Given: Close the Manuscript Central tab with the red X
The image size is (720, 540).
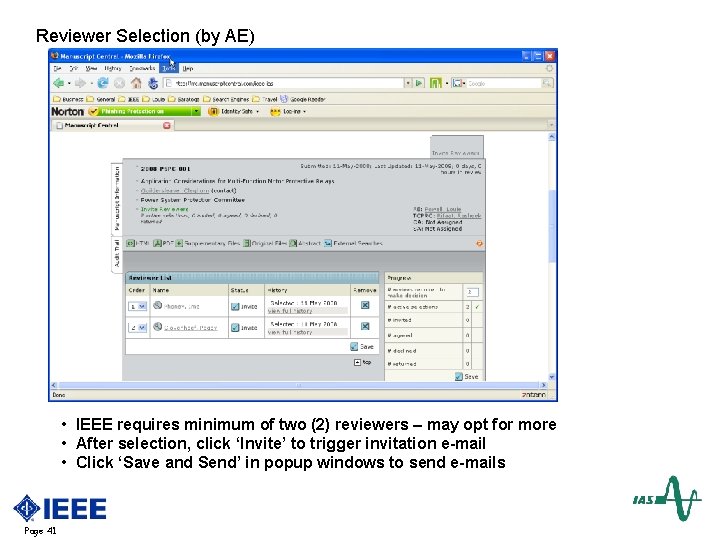Looking at the screenshot, I should (167, 125).
